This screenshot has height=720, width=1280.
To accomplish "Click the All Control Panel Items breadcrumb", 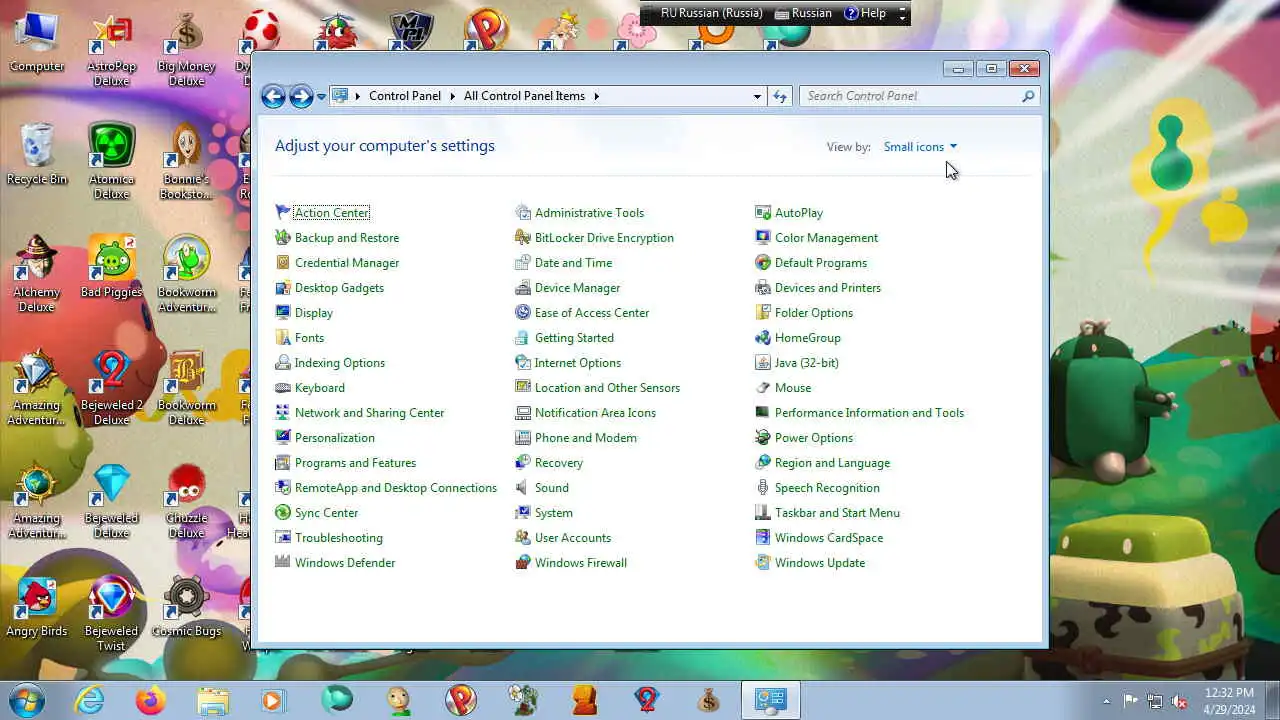I will click(x=524, y=96).
